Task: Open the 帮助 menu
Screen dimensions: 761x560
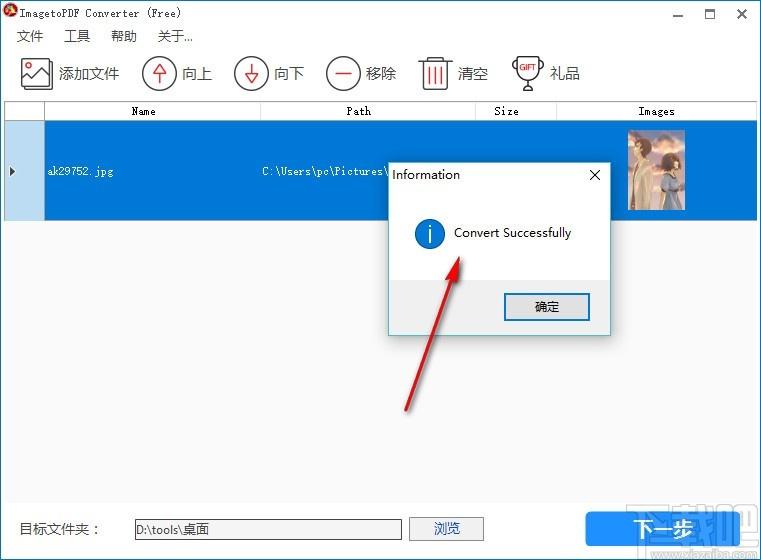Action: pos(124,36)
